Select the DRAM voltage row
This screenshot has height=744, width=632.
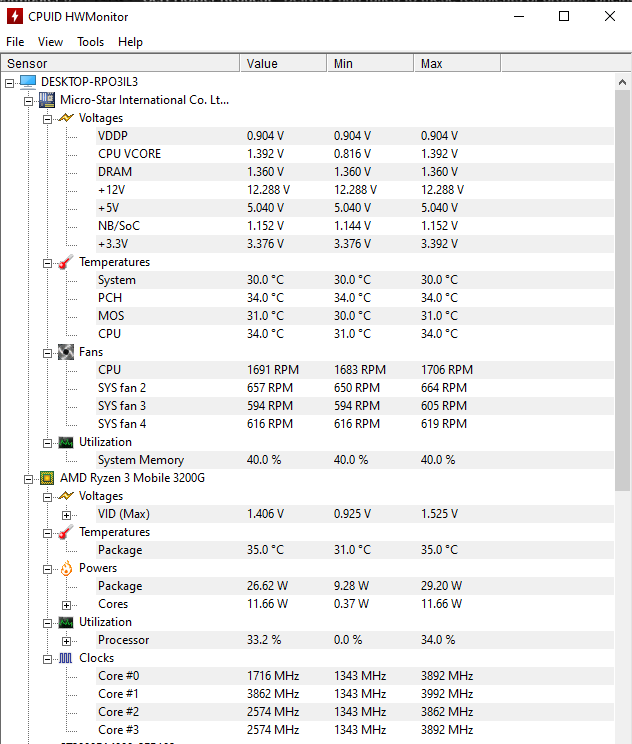(x=355, y=172)
